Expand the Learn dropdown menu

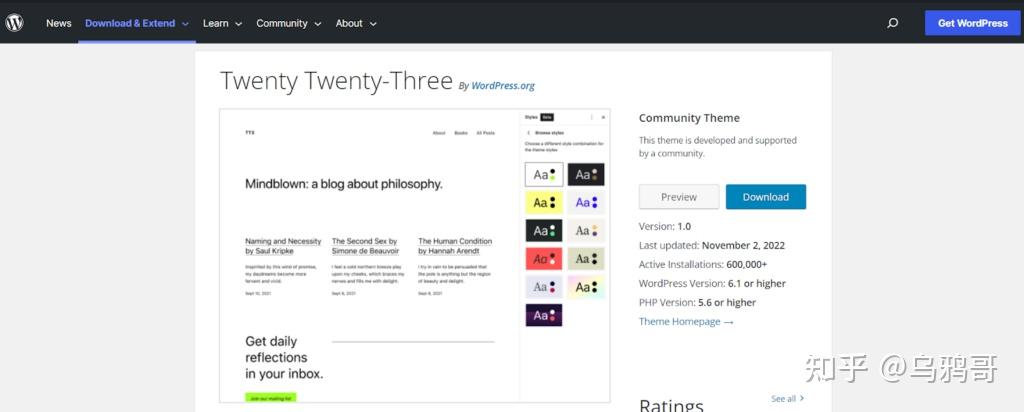[221, 23]
